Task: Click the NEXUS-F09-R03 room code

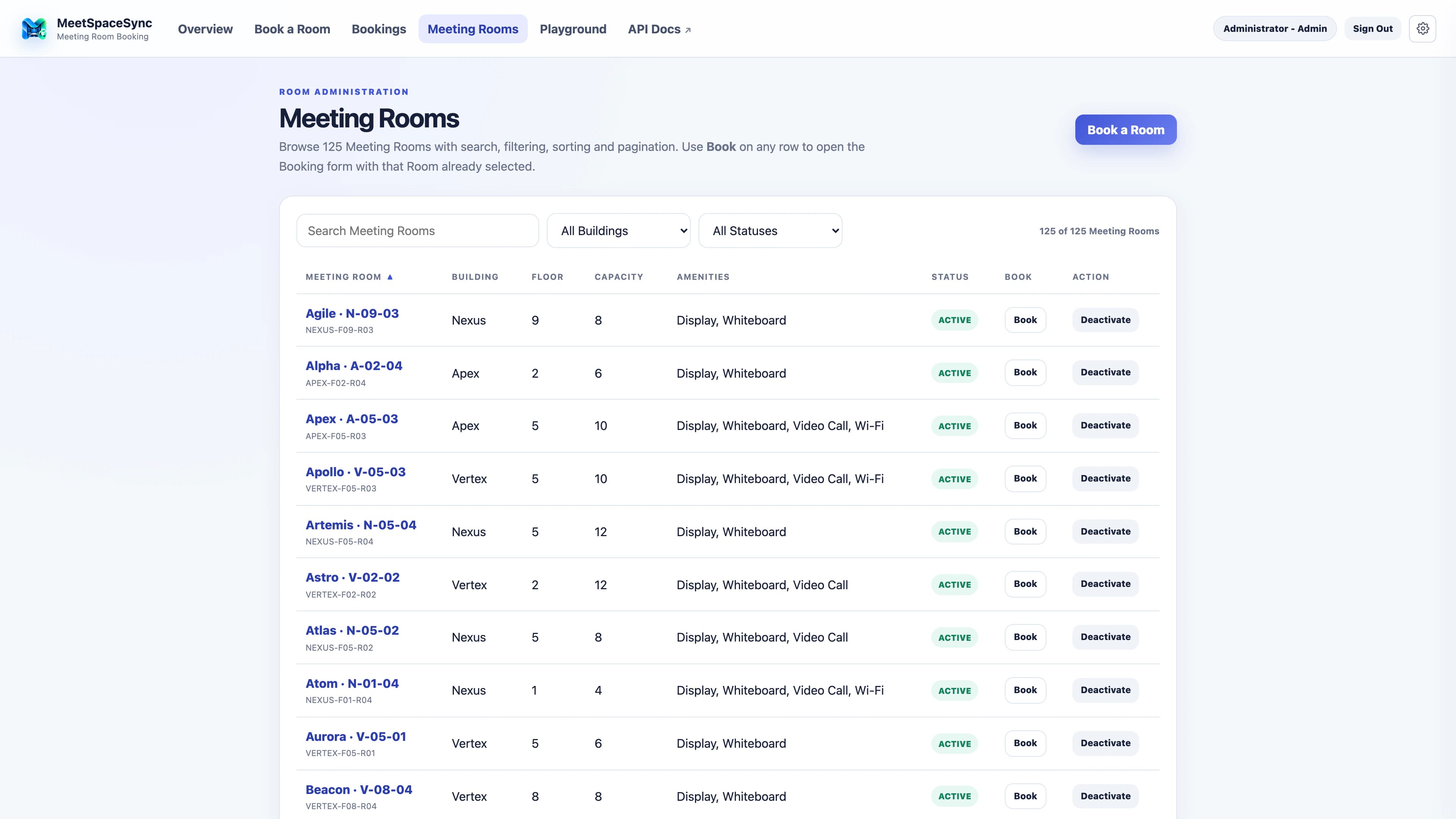Action: click(x=339, y=330)
